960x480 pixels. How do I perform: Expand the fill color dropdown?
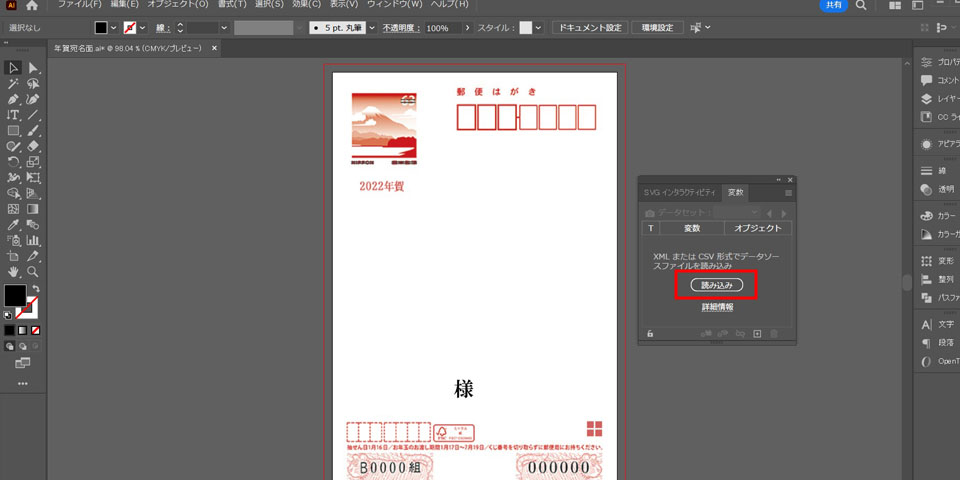pos(114,28)
